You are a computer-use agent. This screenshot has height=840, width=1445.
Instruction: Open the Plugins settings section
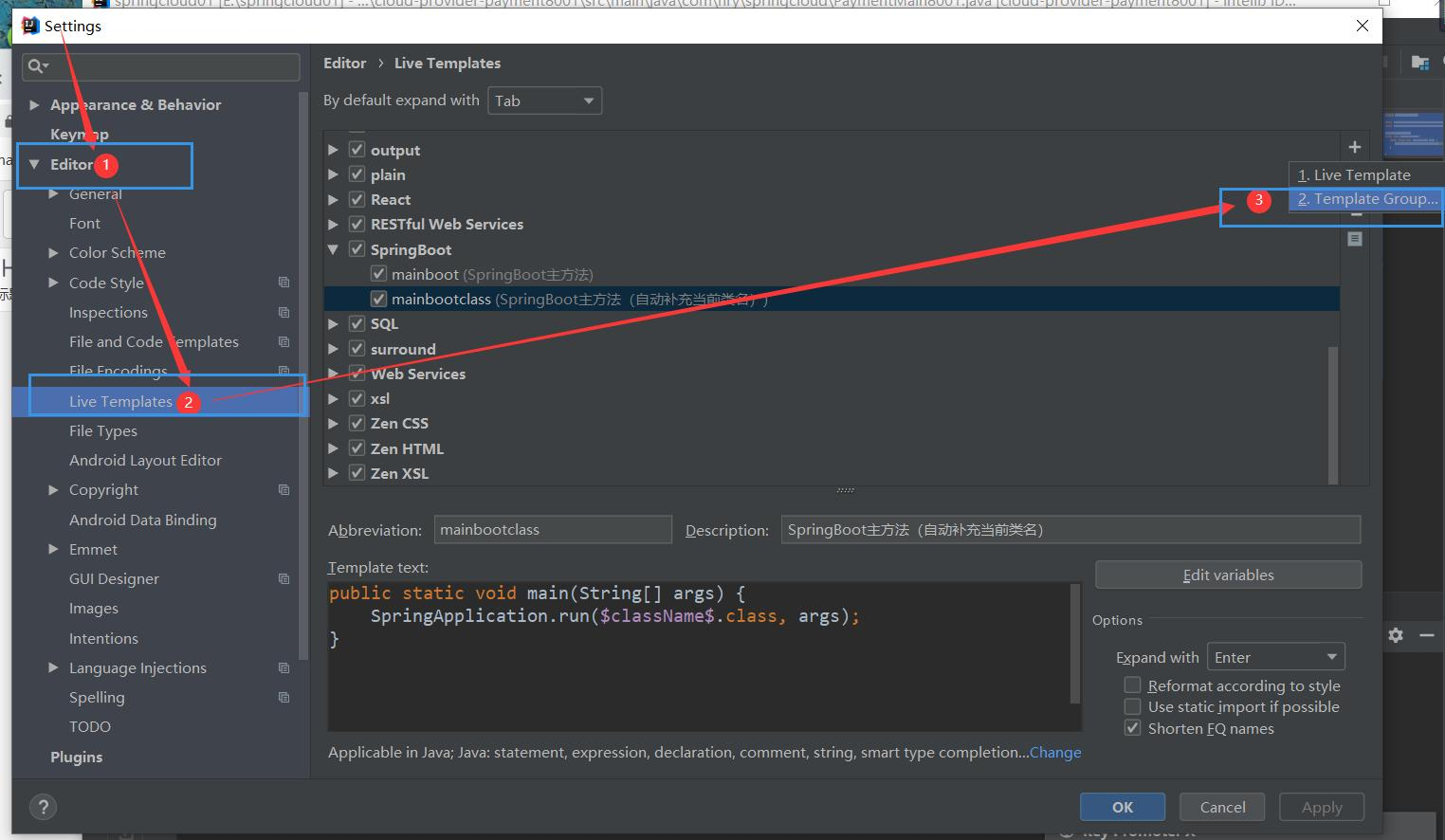pos(77,757)
